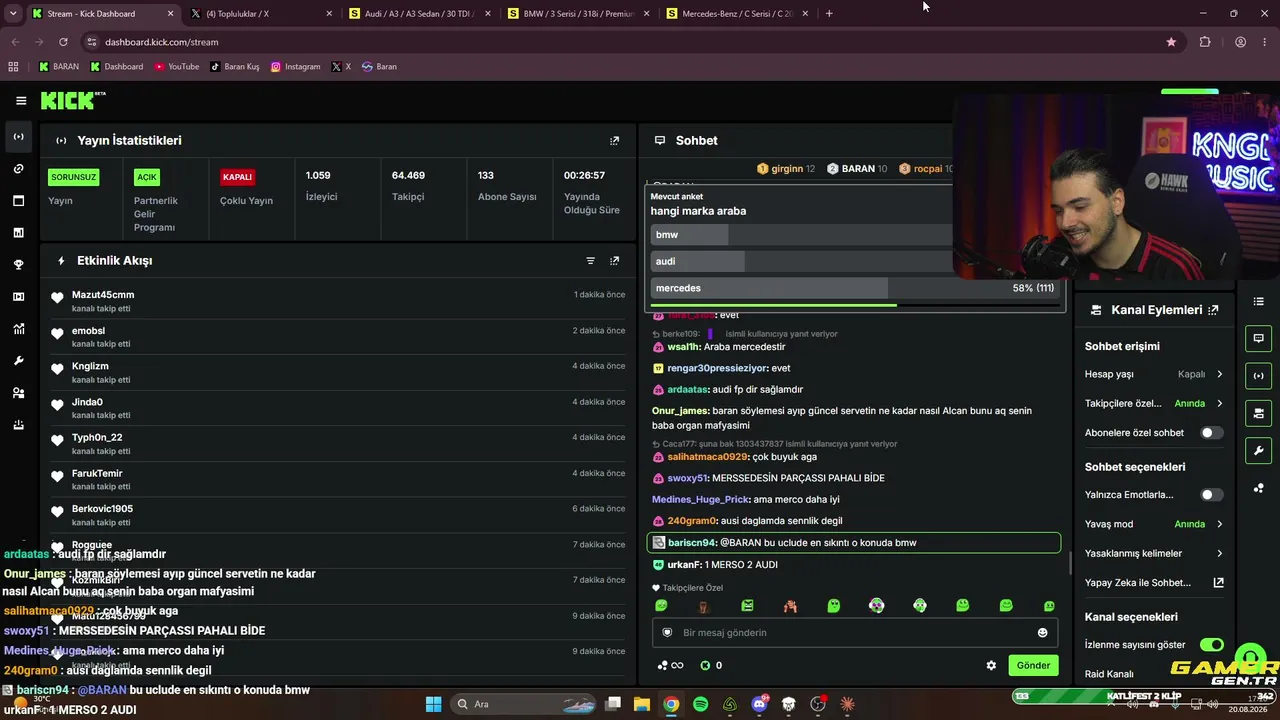Viewport: 1280px width, 720px height.
Task: Select the bmw poll option bar
Action: (856, 235)
